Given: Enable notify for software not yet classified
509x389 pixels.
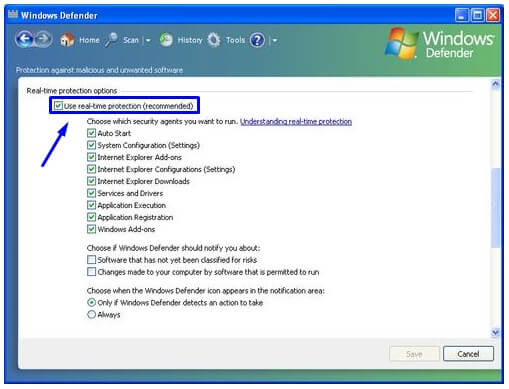Looking at the screenshot, I should coord(91,260).
